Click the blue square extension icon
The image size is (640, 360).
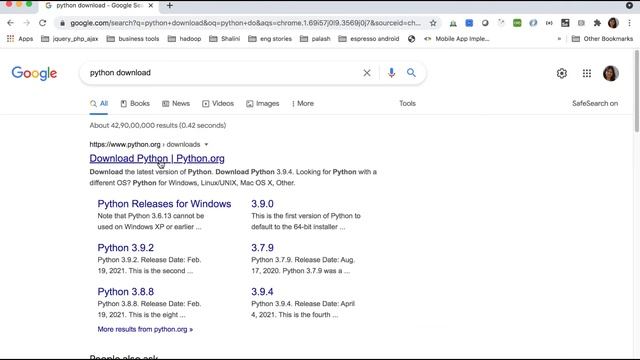(469, 23)
